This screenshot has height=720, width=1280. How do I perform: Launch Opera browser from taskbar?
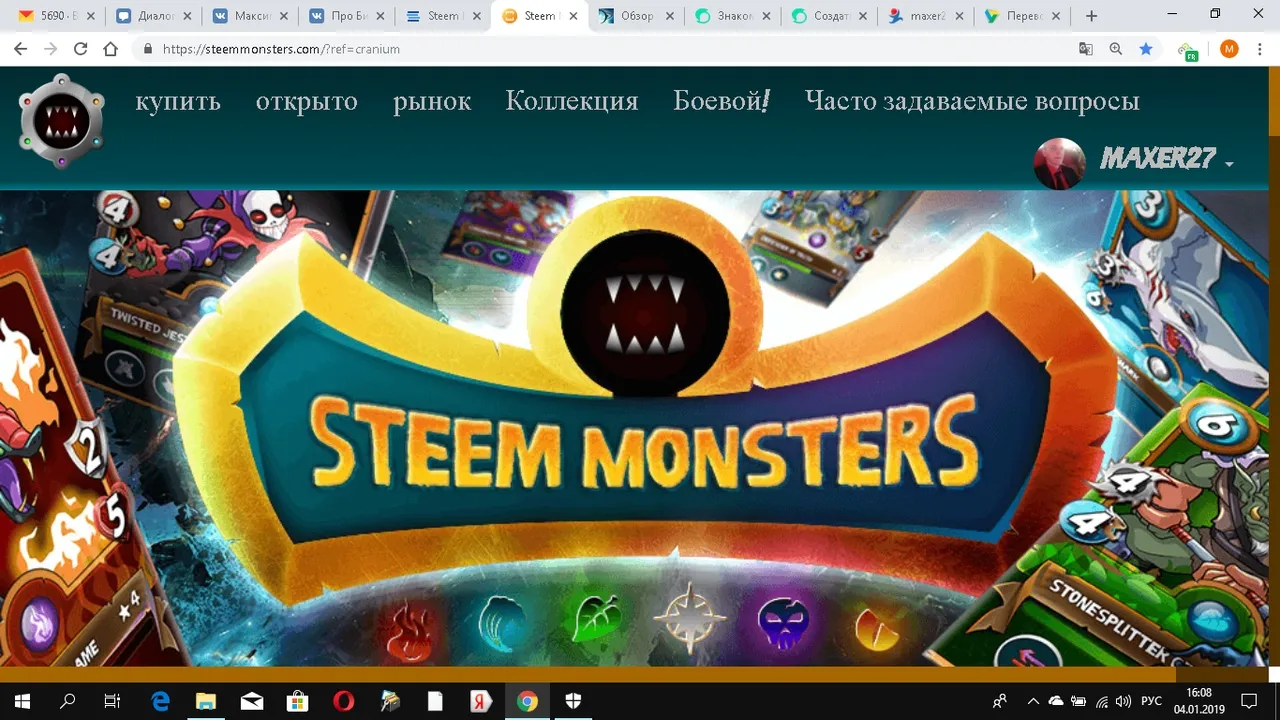[x=343, y=701]
